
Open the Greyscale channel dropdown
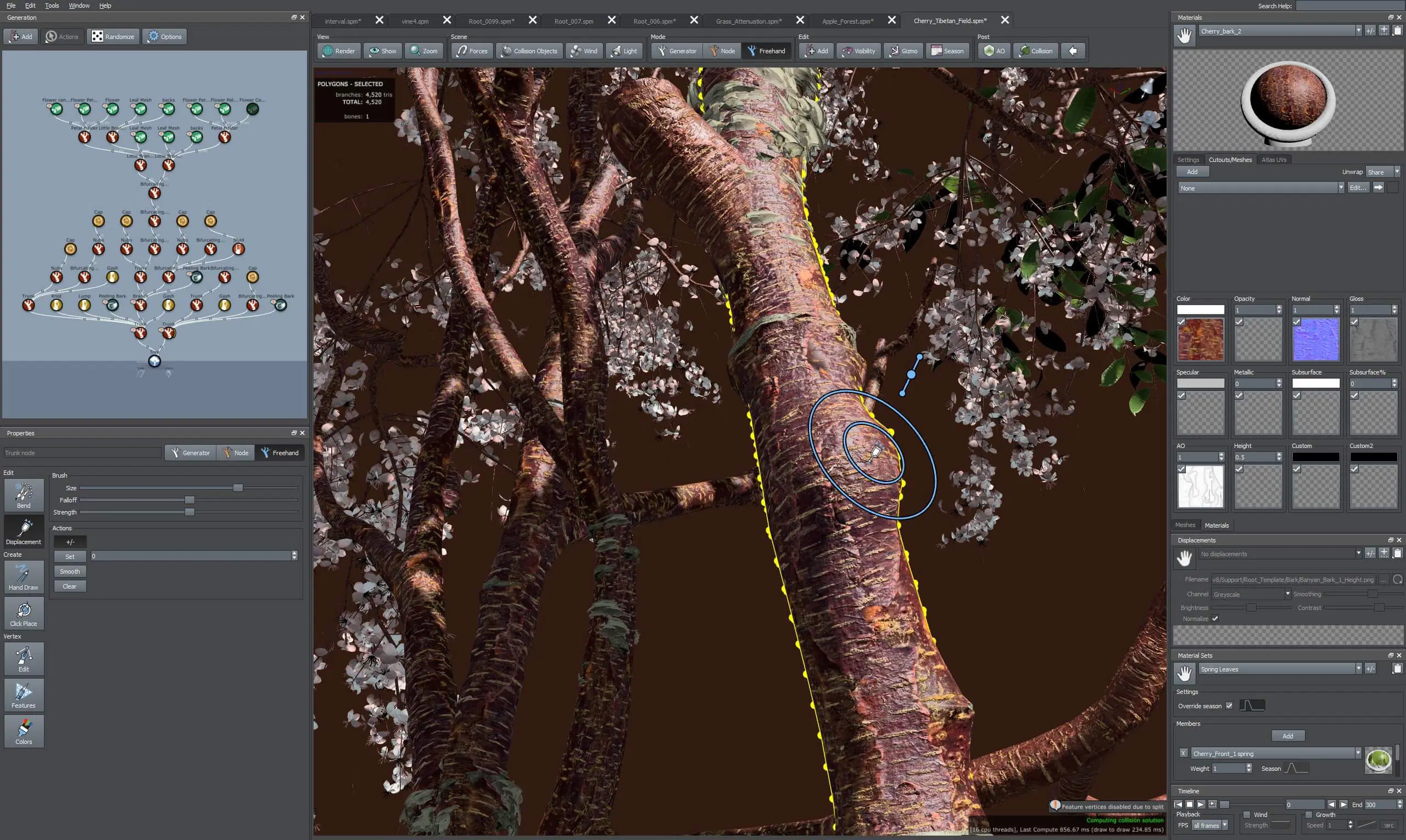[x=1287, y=595]
